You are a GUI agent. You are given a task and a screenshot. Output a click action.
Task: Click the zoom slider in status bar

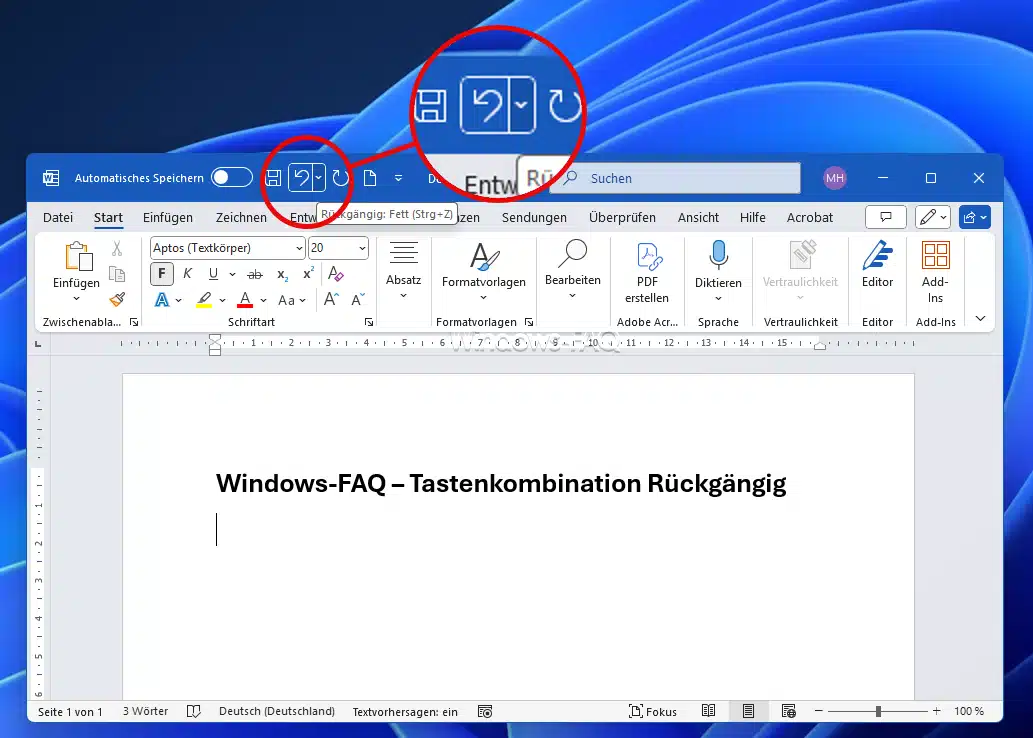(878, 711)
